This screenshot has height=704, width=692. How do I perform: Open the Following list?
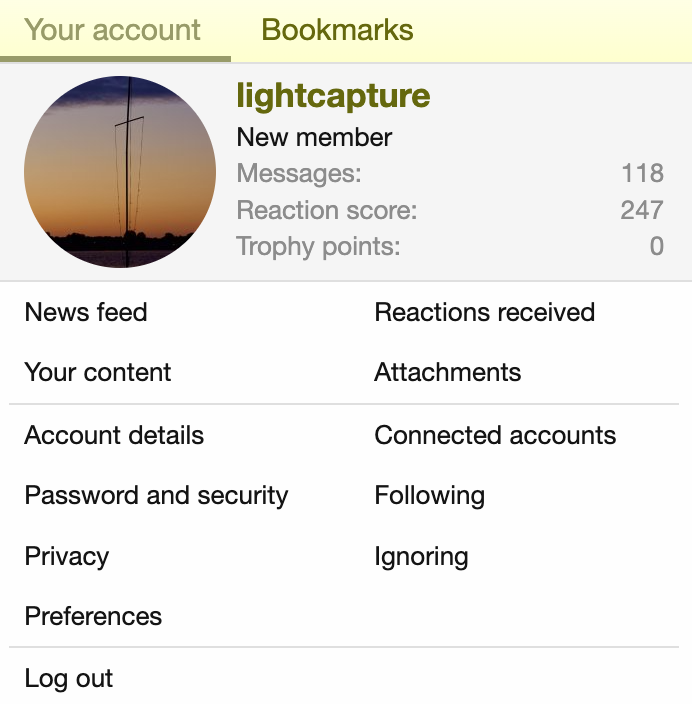(430, 495)
